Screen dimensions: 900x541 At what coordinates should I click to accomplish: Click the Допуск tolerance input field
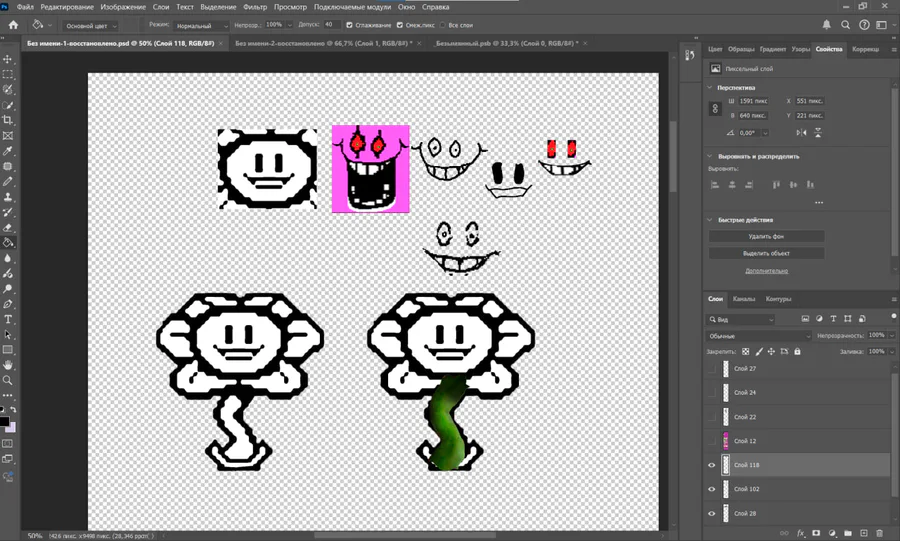click(x=331, y=25)
